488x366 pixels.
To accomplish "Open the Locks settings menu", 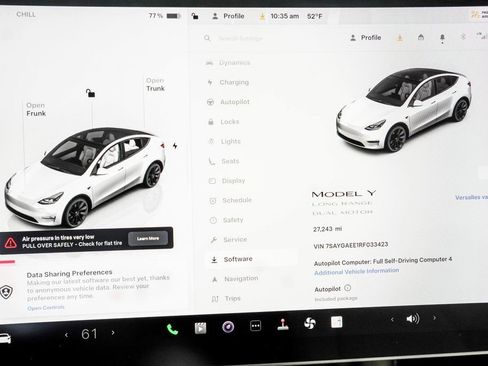I will point(223,122).
